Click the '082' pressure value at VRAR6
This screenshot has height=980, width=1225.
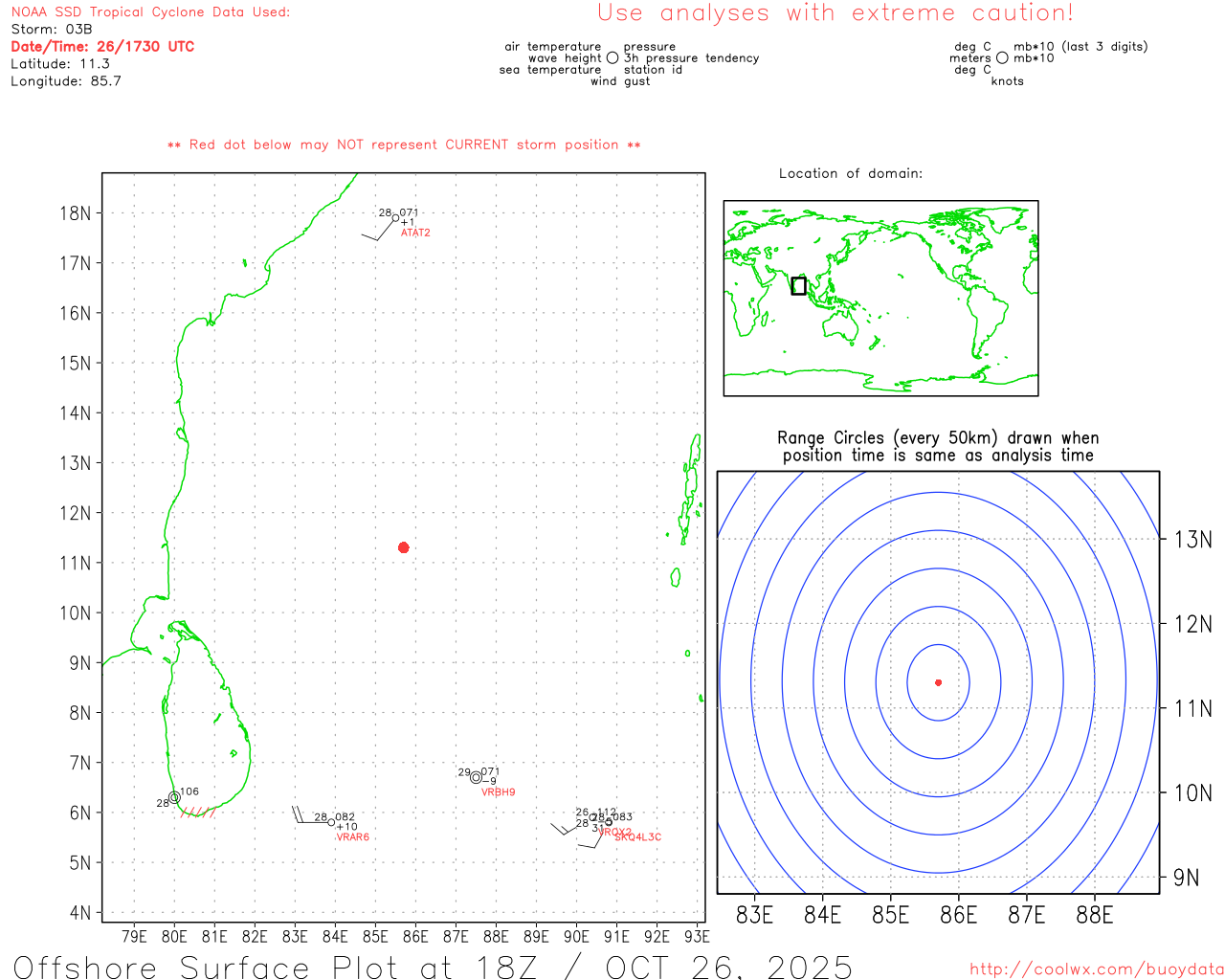click(x=345, y=817)
